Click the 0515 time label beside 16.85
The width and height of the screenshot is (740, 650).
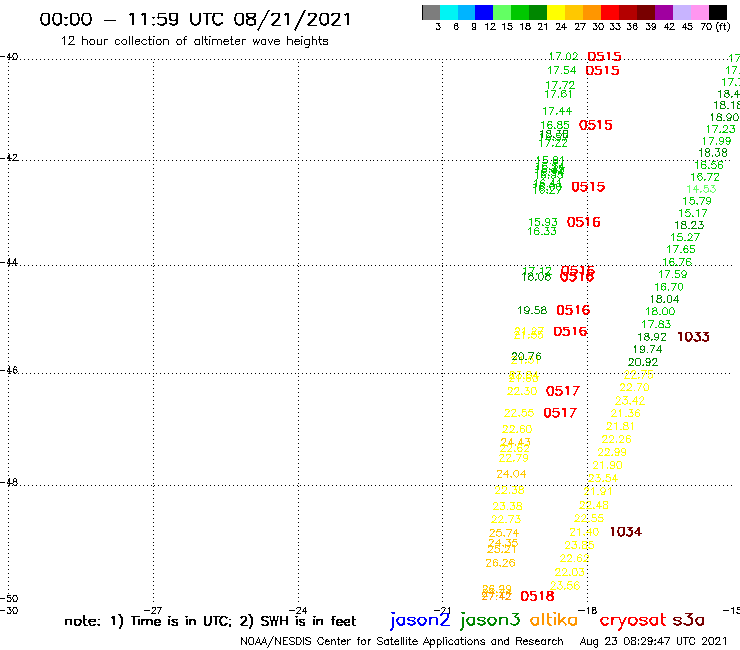click(x=596, y=125)
